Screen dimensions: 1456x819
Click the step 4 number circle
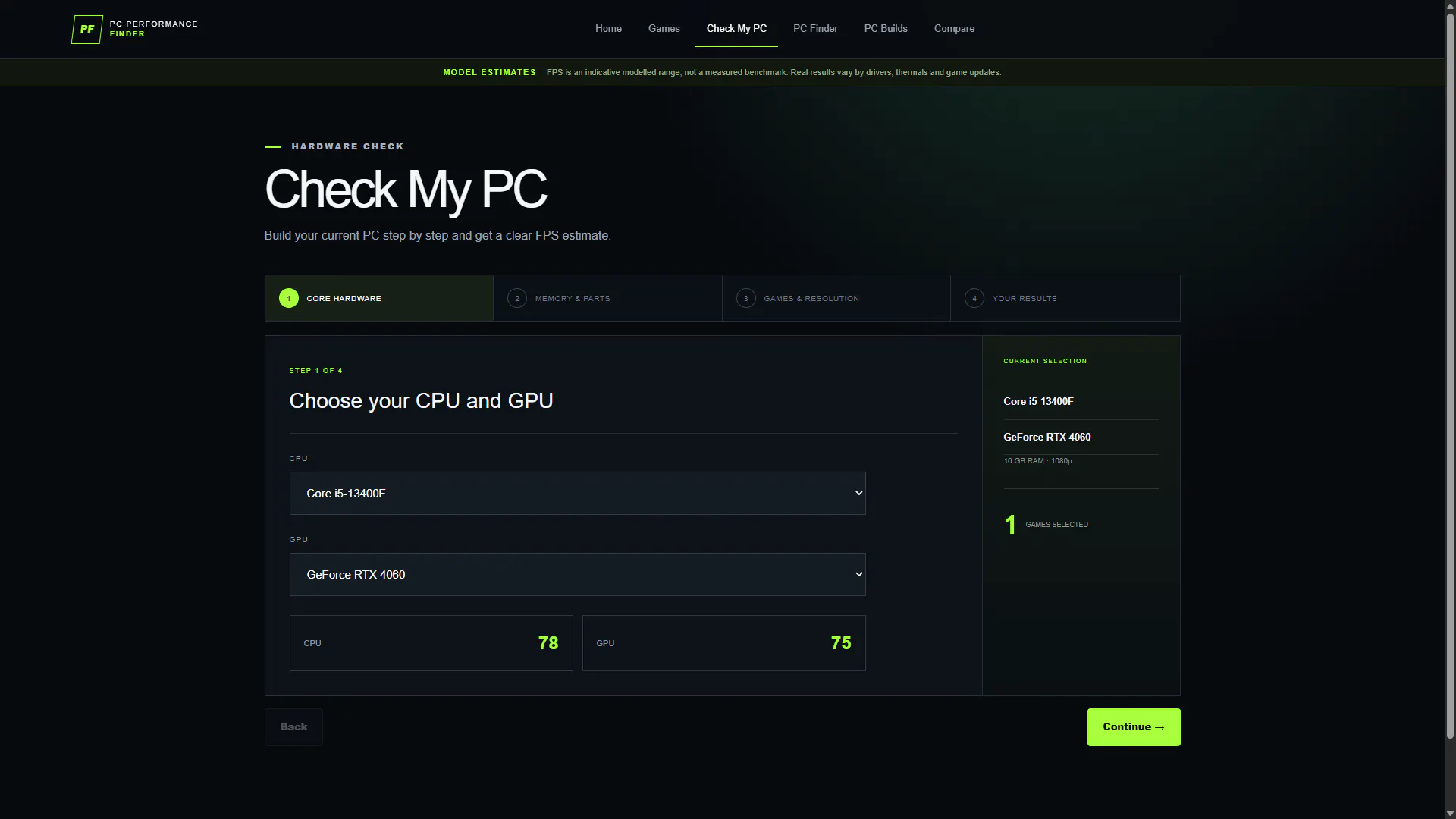tap(974, 298)
